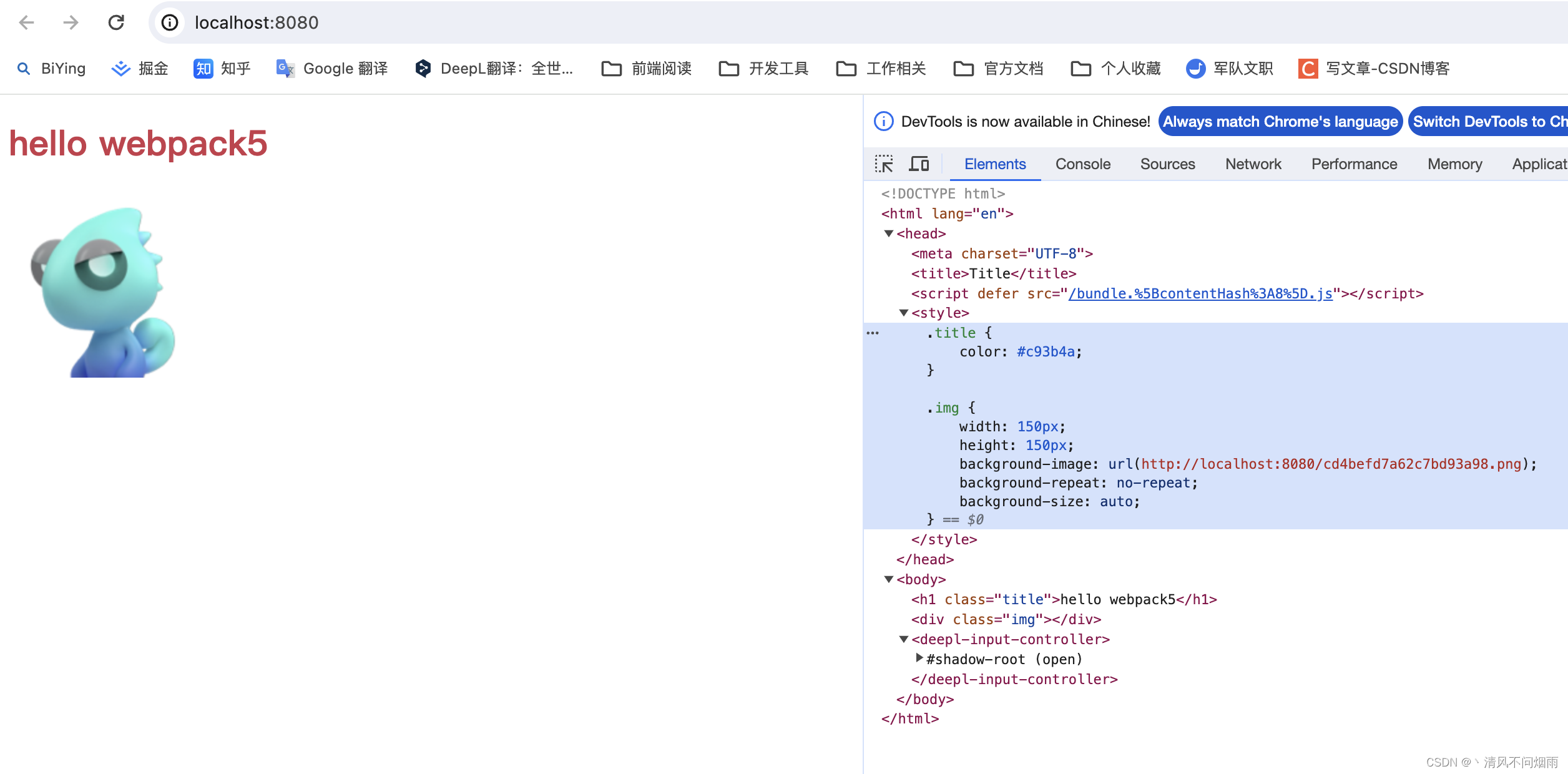This screenshot has height=774, width=1568.
Task: Select the h1 class="title" node
Action: [1064, 599]
